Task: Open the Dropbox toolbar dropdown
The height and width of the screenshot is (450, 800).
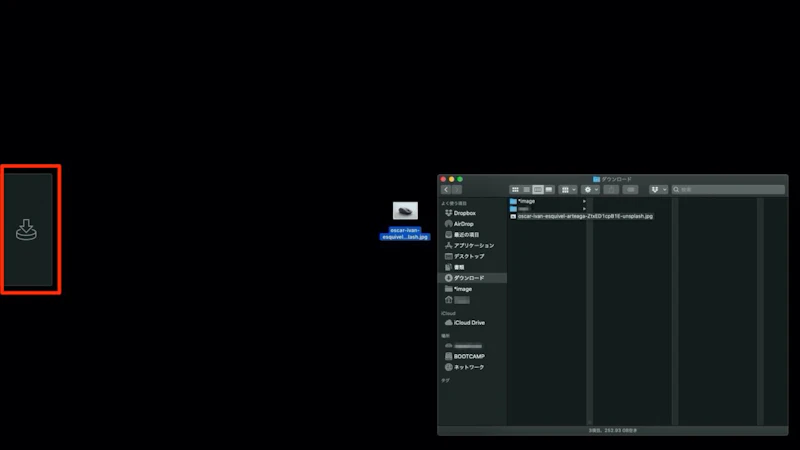Action: (x=658, y=190)
